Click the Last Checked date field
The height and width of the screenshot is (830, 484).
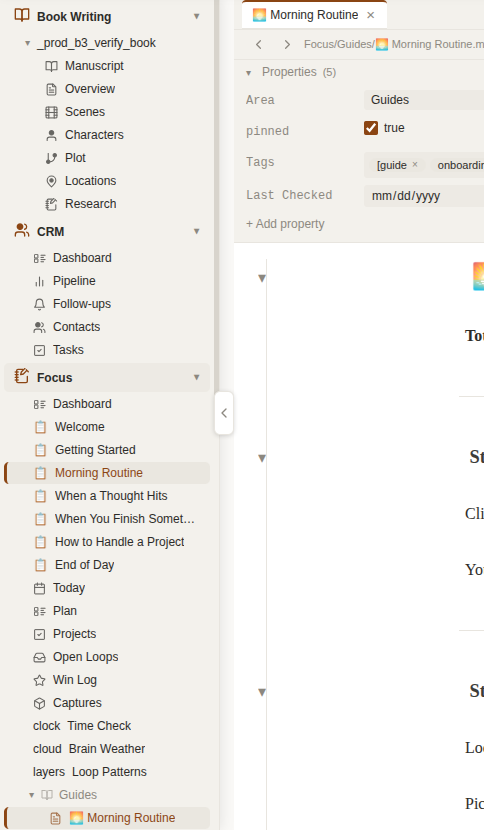coord(424,196)
